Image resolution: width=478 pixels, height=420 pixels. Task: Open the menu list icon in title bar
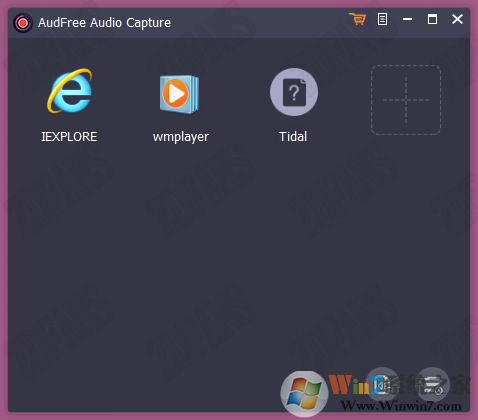coord(382,19)
